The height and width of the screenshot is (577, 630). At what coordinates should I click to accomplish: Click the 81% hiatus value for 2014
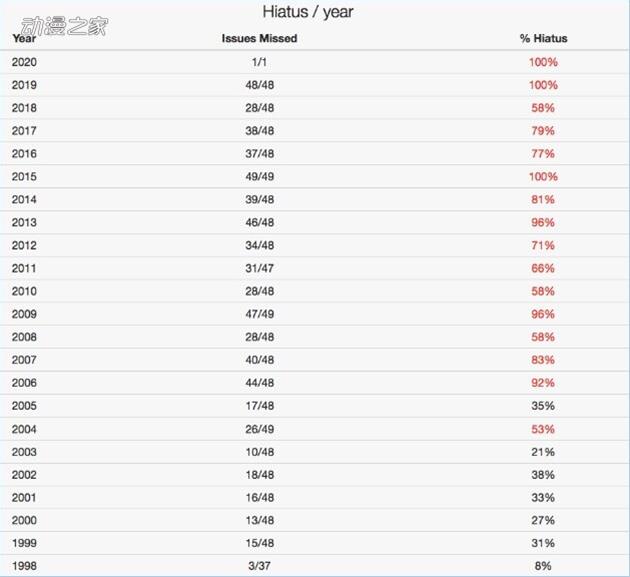pos(543,200)
